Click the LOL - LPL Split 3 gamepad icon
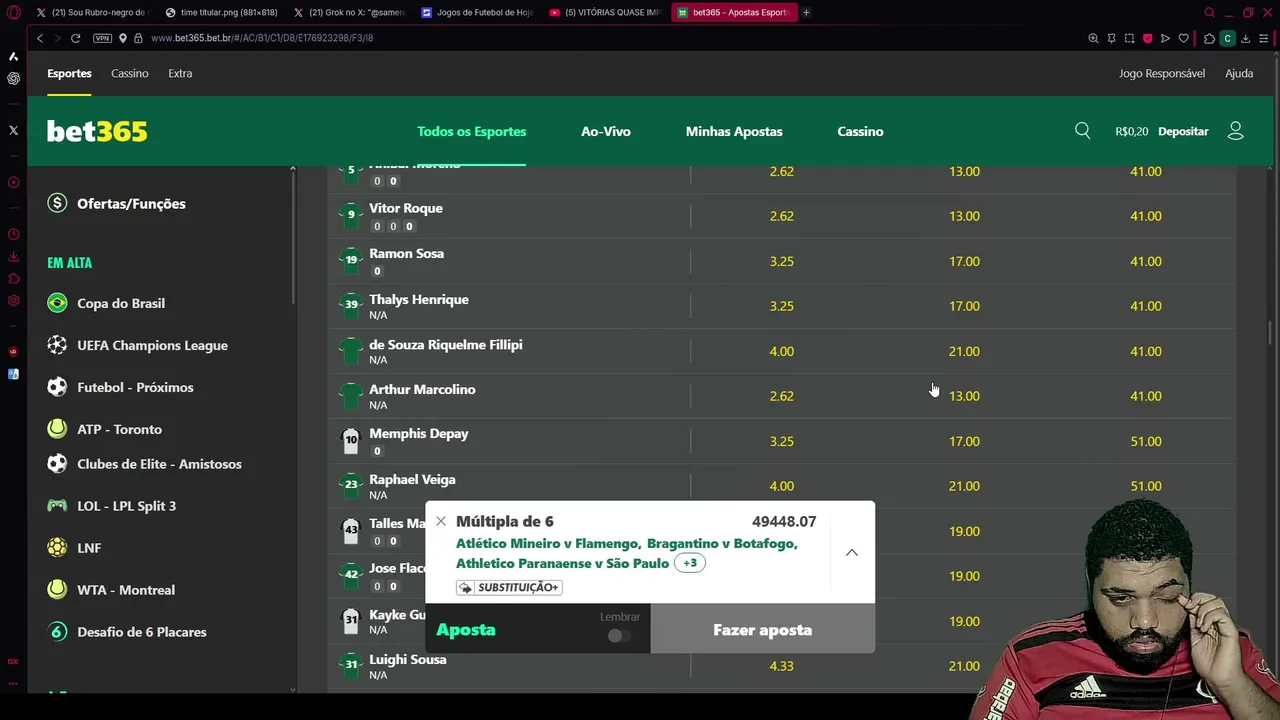 click(x=57, y=506)
